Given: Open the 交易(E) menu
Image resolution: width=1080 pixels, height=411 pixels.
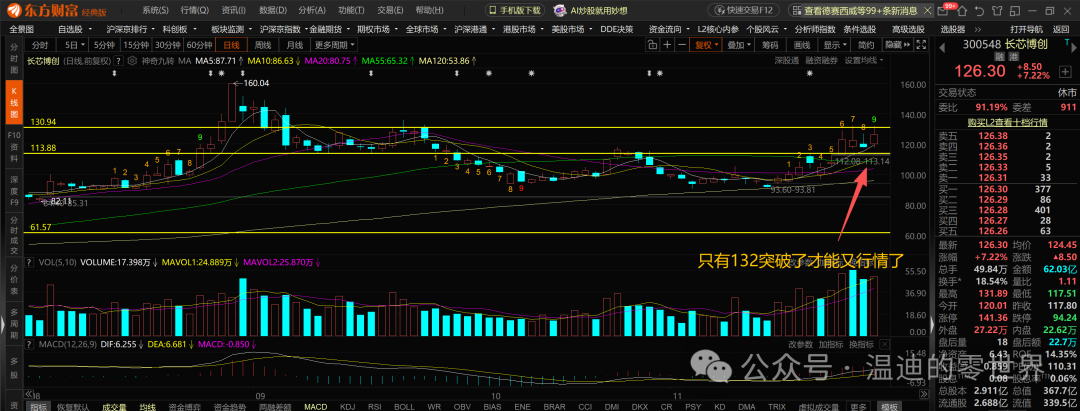Looking at the screenshot, I should coord(391,10).
